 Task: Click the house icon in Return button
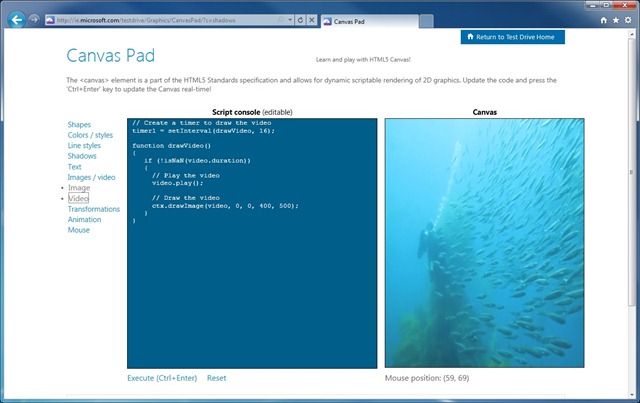pos(470,37)
